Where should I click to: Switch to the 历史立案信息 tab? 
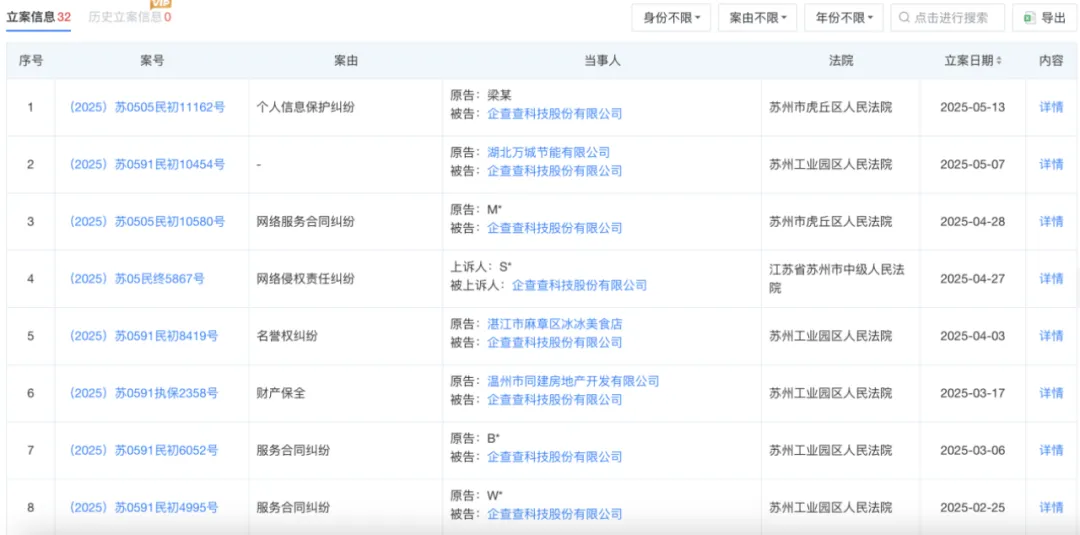click(130, 17)
